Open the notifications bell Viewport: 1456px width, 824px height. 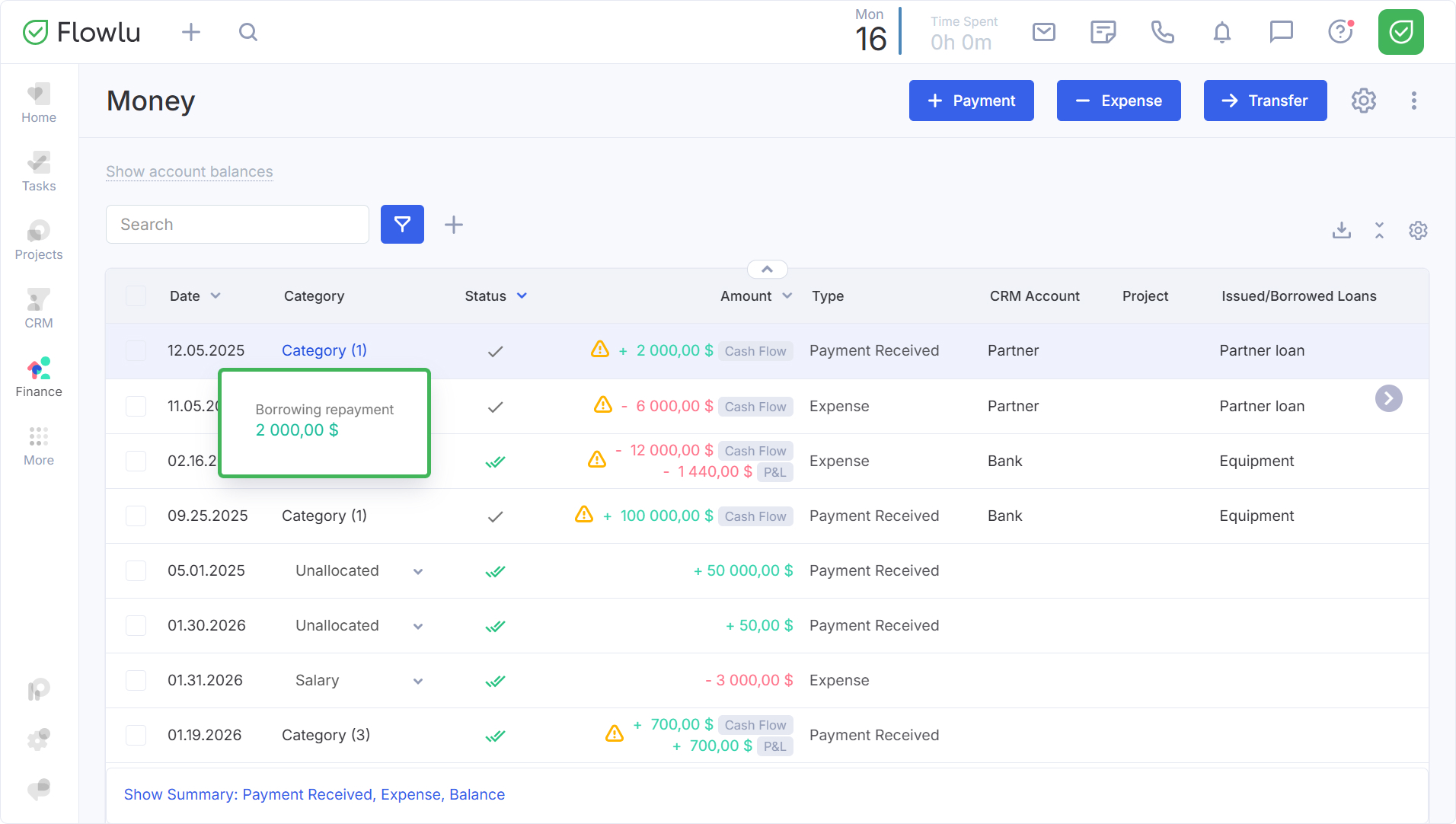point(1221,32)
